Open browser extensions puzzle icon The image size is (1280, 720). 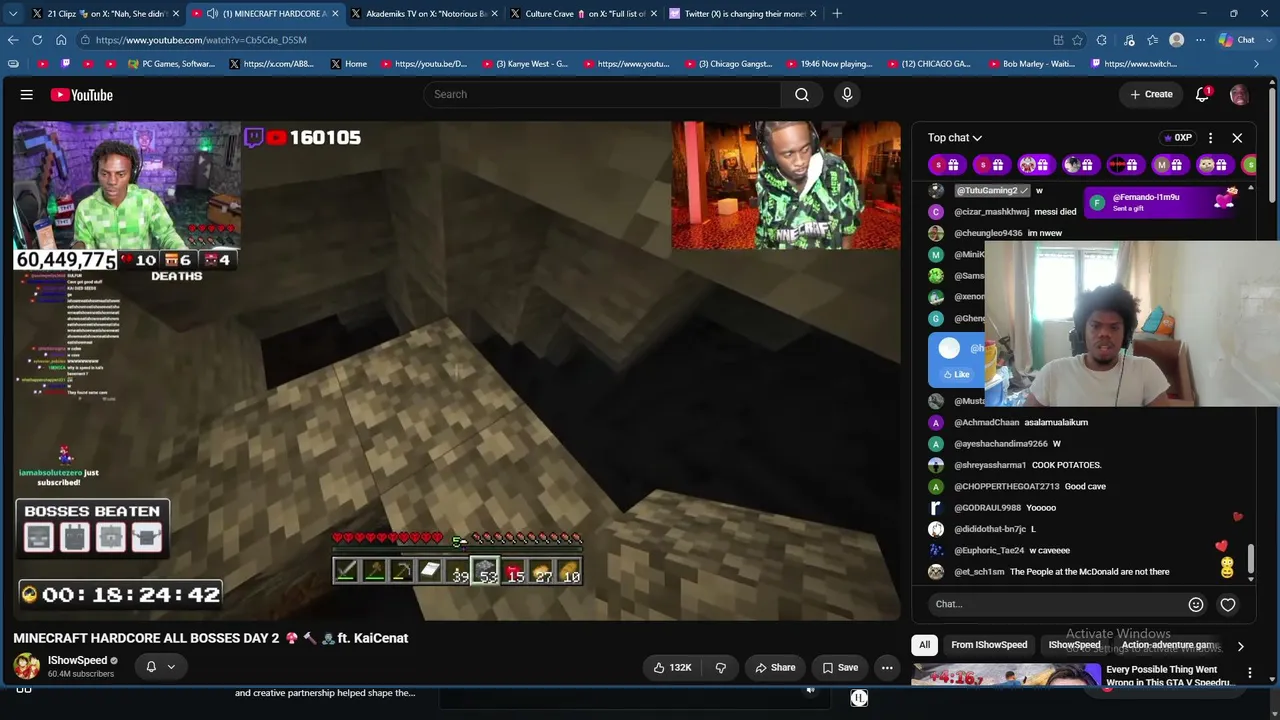tap(1102, 40)
